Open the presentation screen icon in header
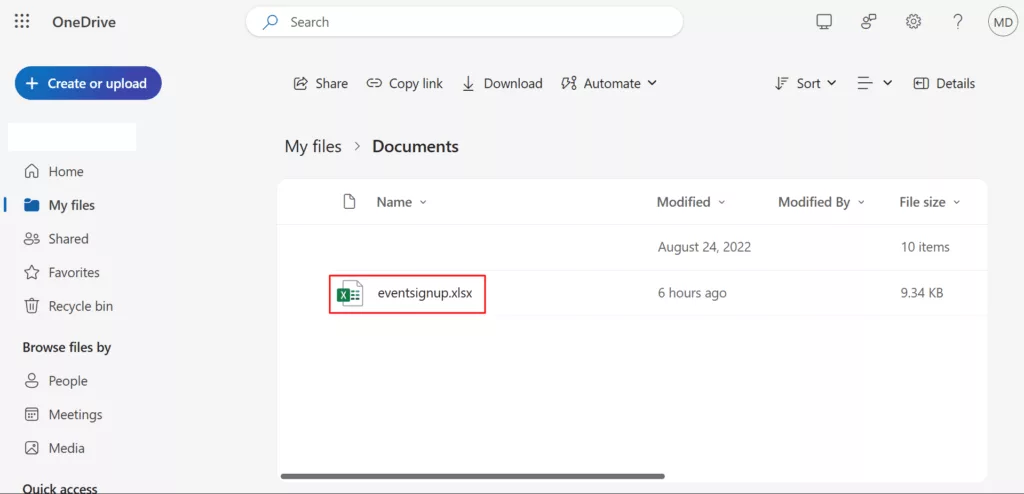 (824, 22)
